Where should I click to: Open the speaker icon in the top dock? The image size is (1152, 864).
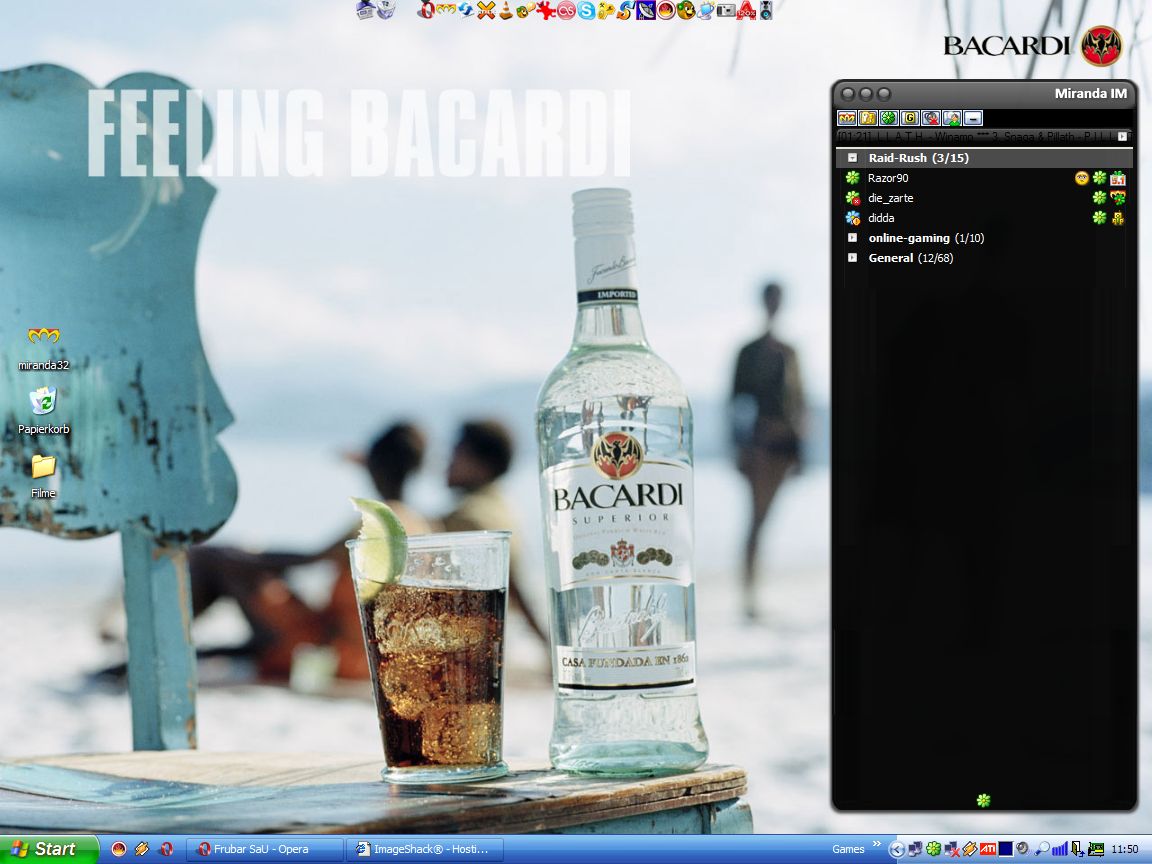click(x=766, y=10)
